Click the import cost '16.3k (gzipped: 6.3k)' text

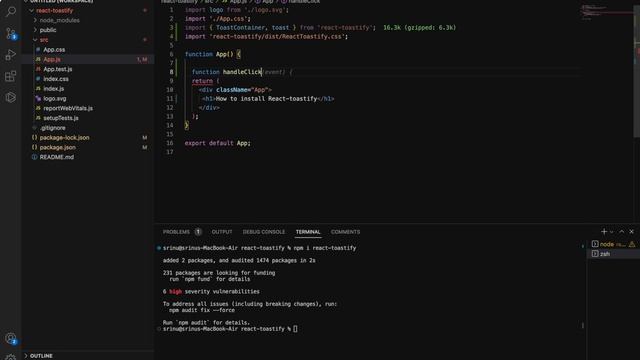coord(419,28)
